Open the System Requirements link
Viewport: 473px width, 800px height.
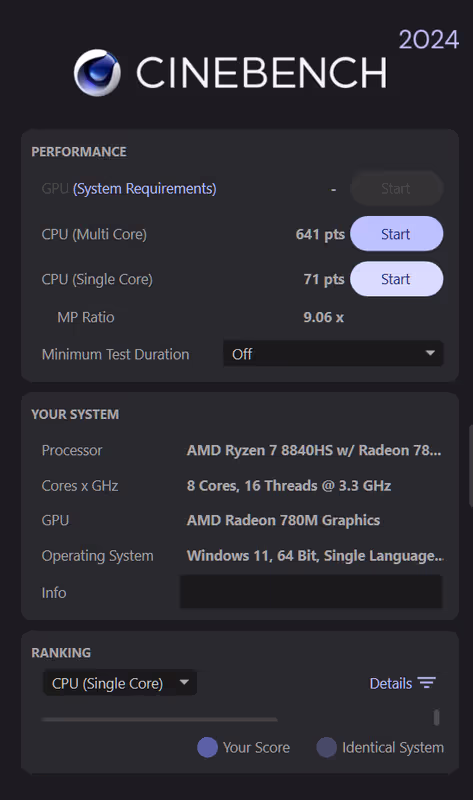pyautogui.click(x=145, y=189)
